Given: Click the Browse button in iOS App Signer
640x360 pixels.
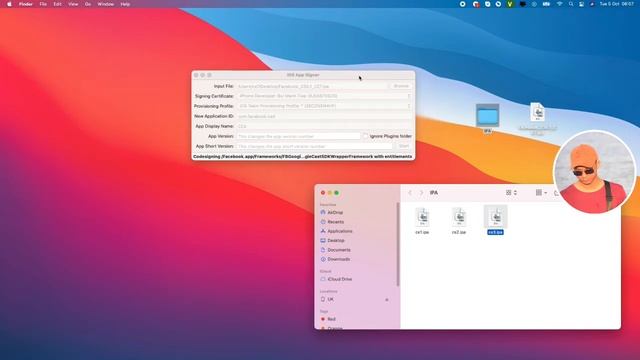Looking at the screenshot, I should point(401,86).
